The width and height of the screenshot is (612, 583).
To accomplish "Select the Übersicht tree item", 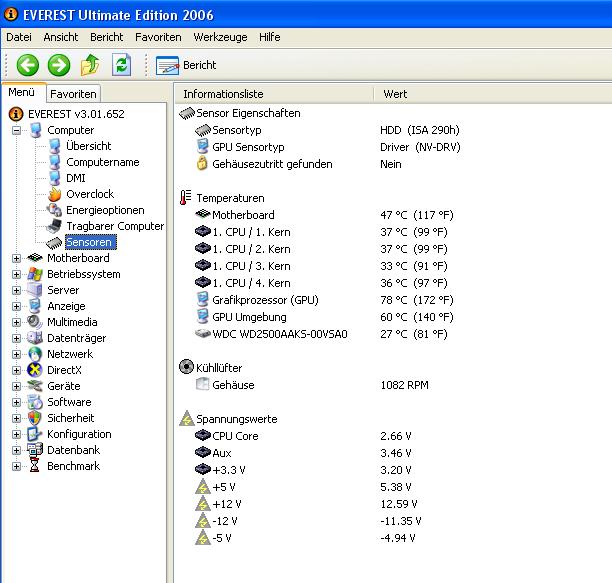I will pyautogui.click(x=89, y=146).
